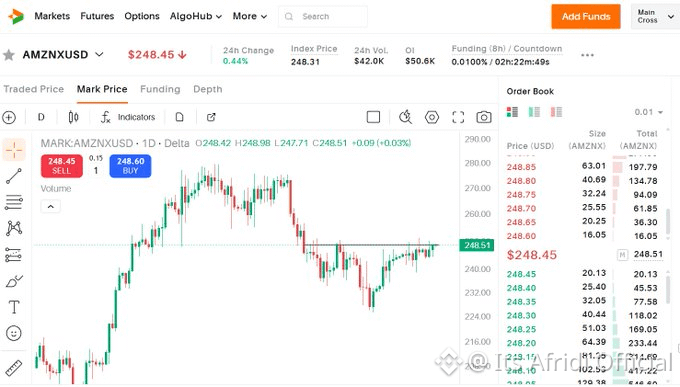
Task: Open the 0.01 price grouping dropdown
Action: (648, 112)
